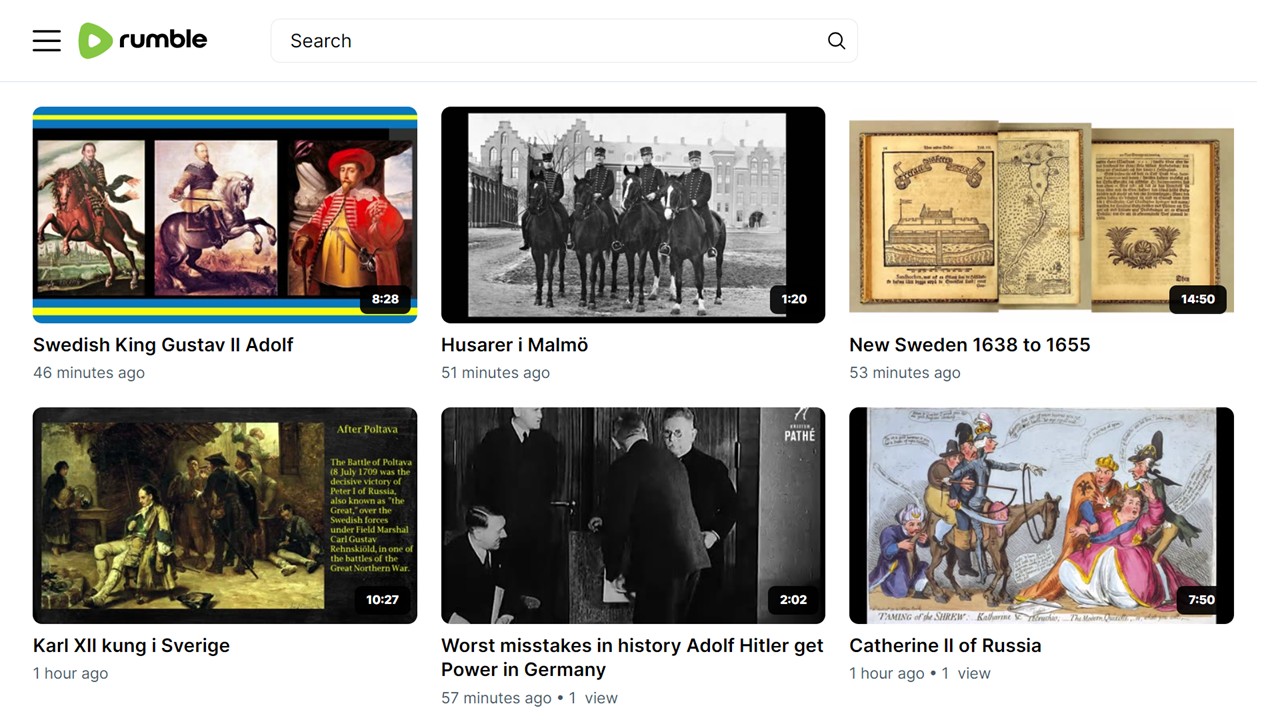This screenshot has width=1280, height=720.
Task: Click the title 'Swedish King Gustav II Adolf'
Action: tap(163, 345)
